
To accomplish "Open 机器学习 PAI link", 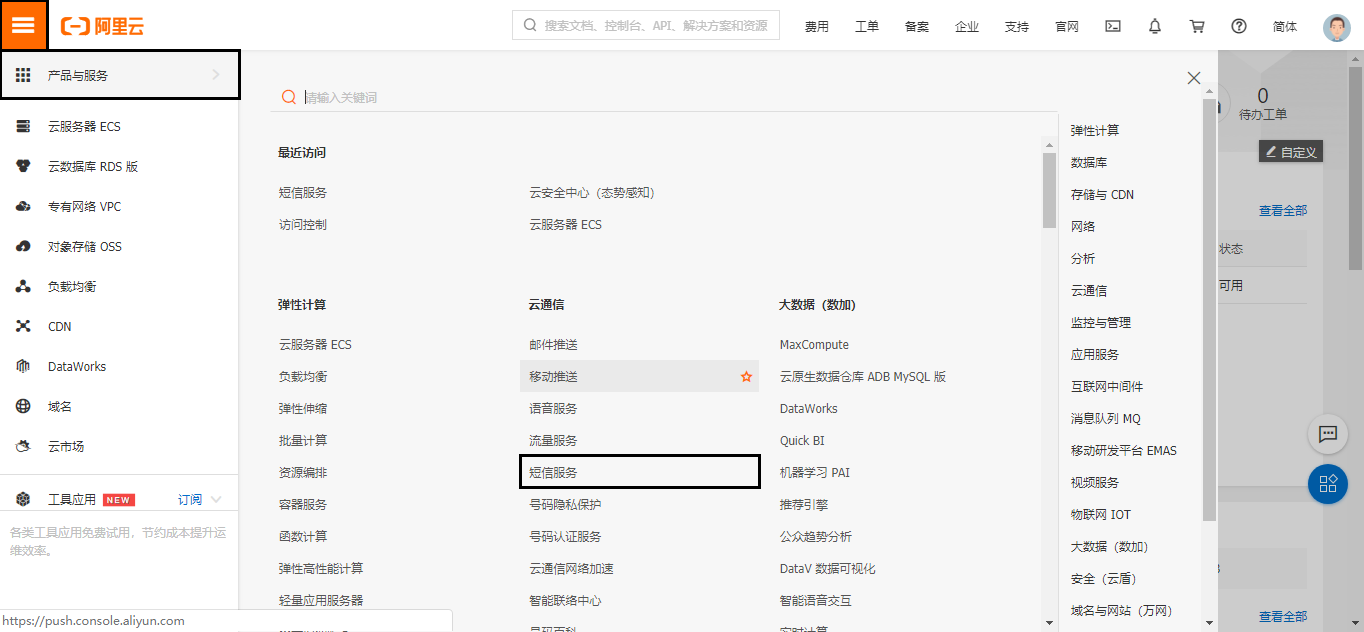I will click(x=814, y=473).
